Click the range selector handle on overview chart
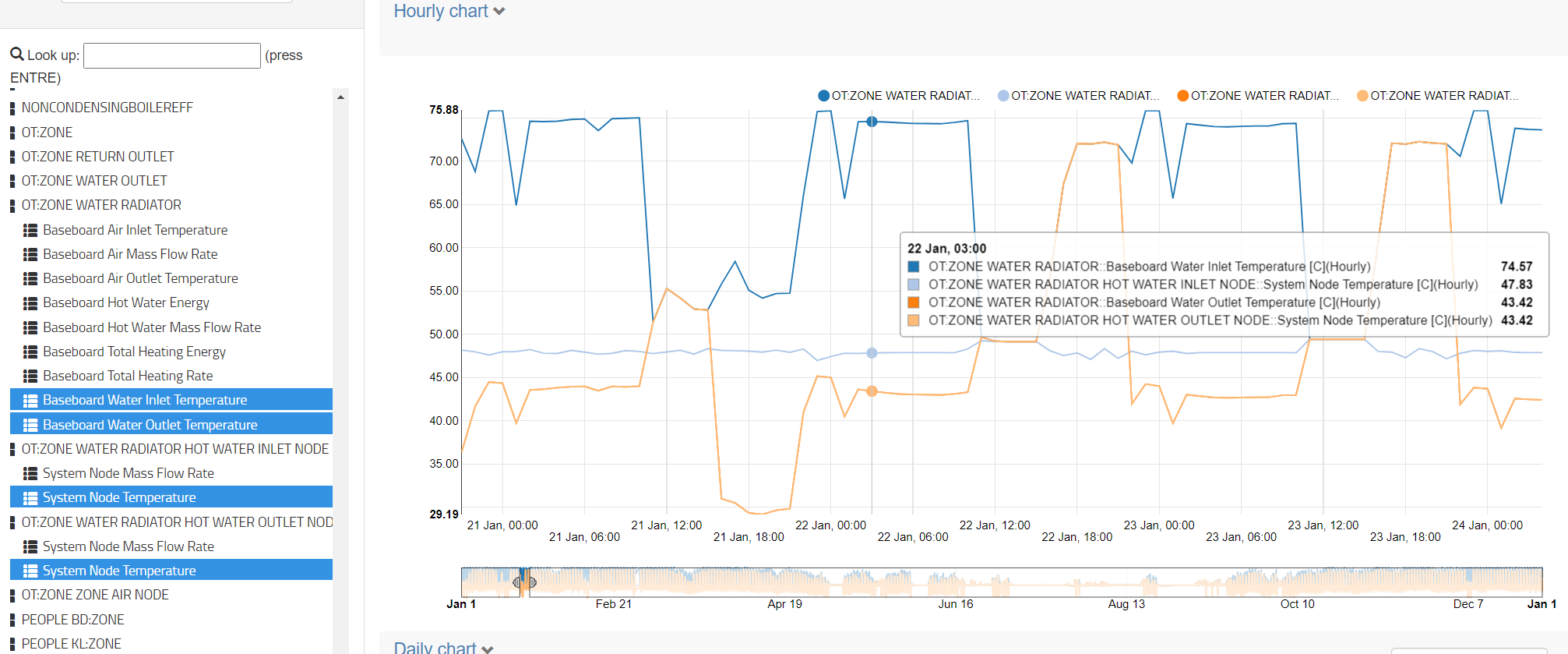 point(524,582)
